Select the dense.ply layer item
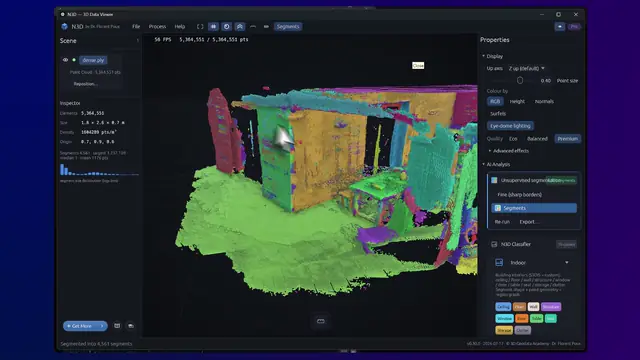This screenshot has width=640, height=360. coord(93,60)
